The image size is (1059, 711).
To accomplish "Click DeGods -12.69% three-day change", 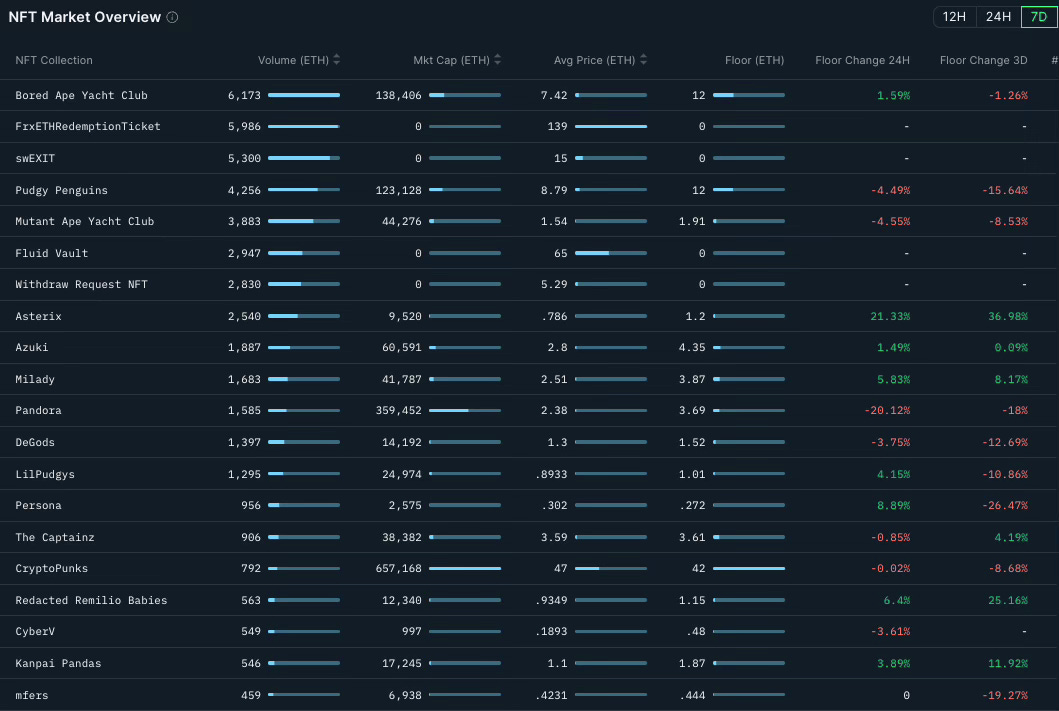I will click(x=1005, y=442).
